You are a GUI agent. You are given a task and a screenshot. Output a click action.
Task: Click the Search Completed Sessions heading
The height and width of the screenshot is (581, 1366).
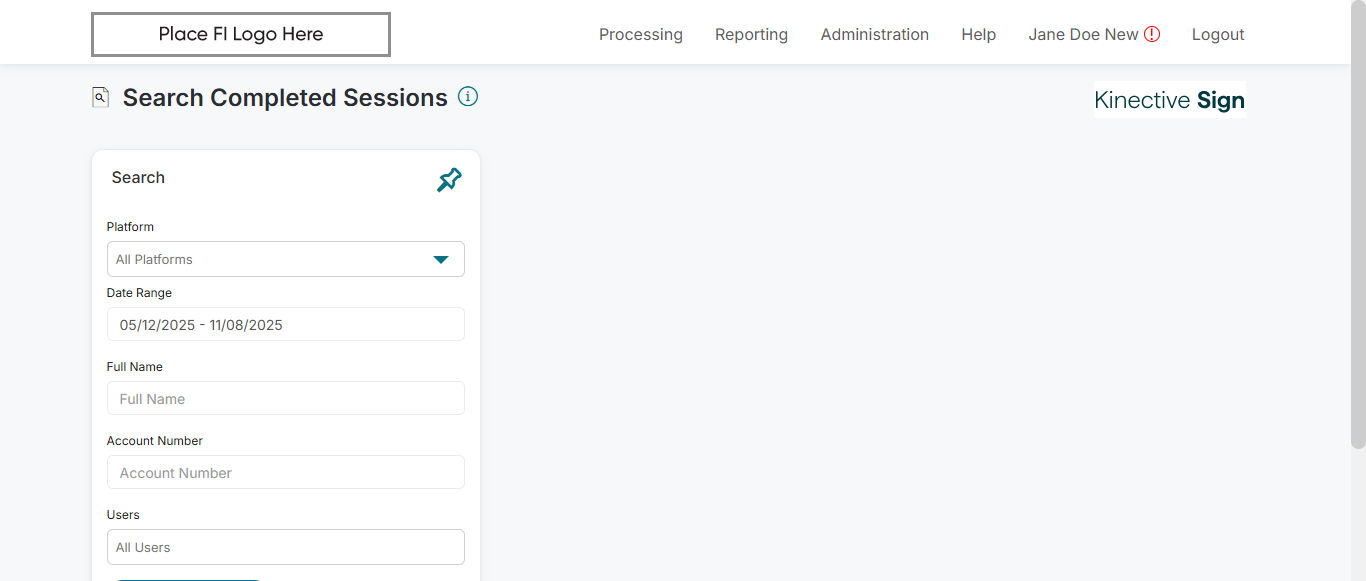[285, 98]
